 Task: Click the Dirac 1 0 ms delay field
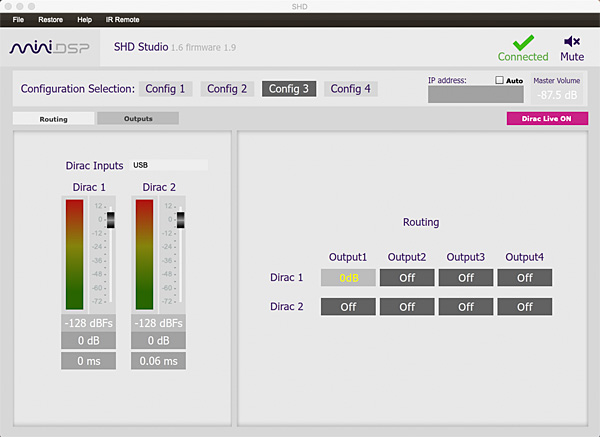pyautogui.click(x=88, y=361)
